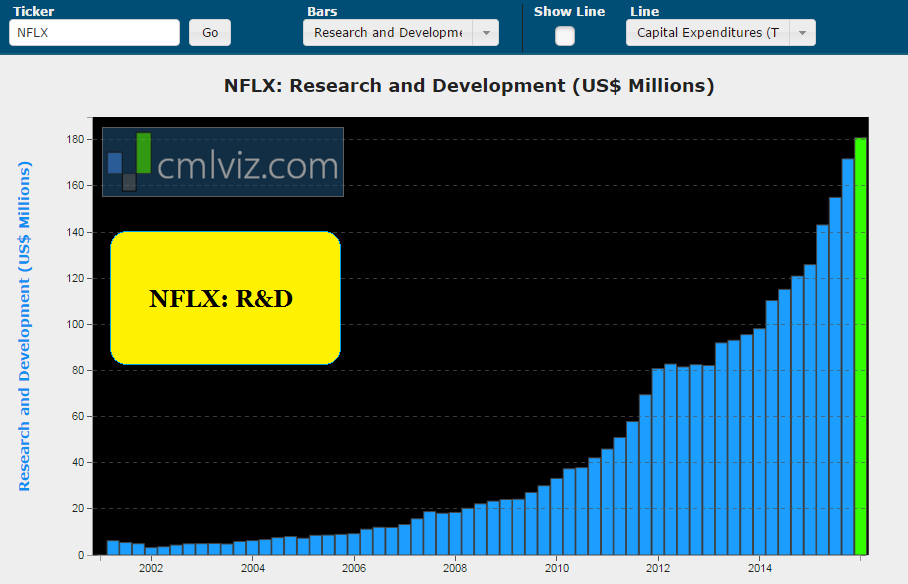The image size is (908, 584).
Task: Click the 2010 x-axis label
Action: (556, 568)
